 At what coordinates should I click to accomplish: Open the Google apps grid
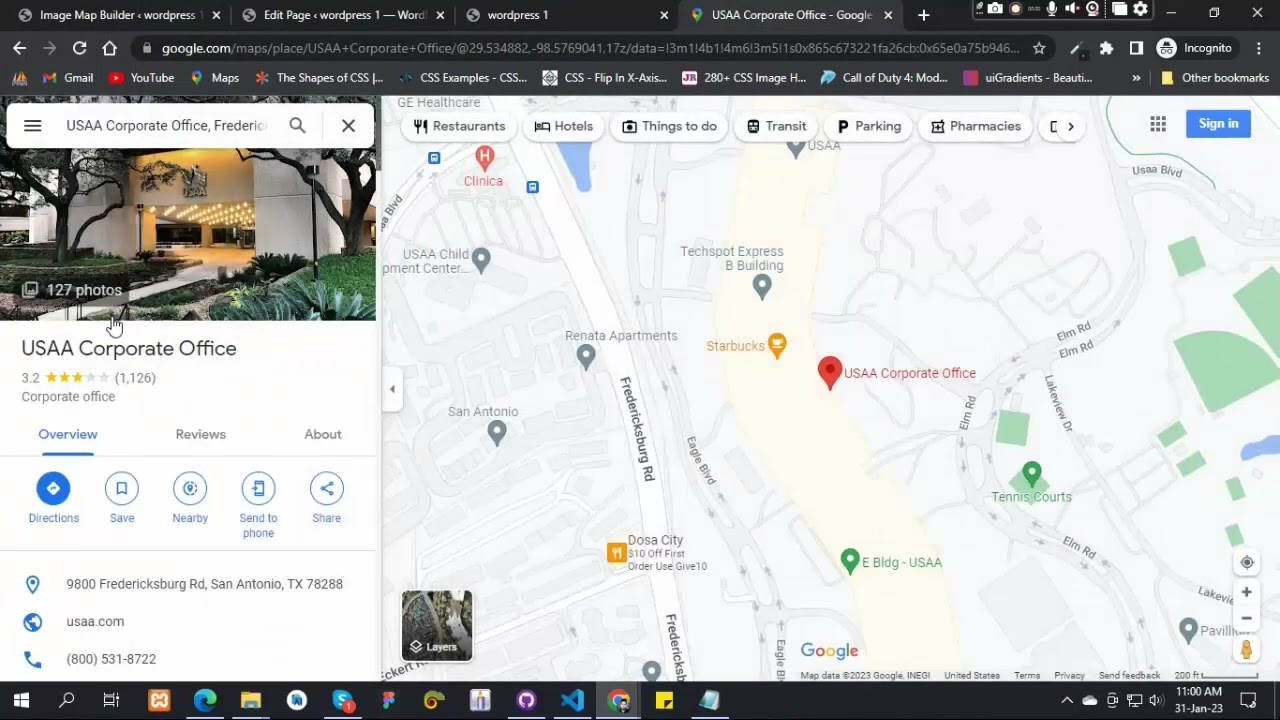click(x=1158, y=124)
